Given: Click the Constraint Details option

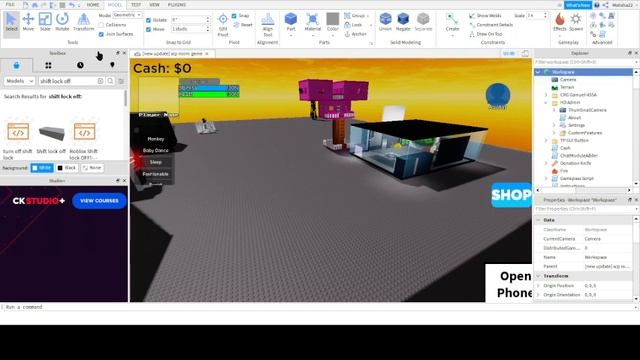Looking at the screenshot, I should (491, 25).
